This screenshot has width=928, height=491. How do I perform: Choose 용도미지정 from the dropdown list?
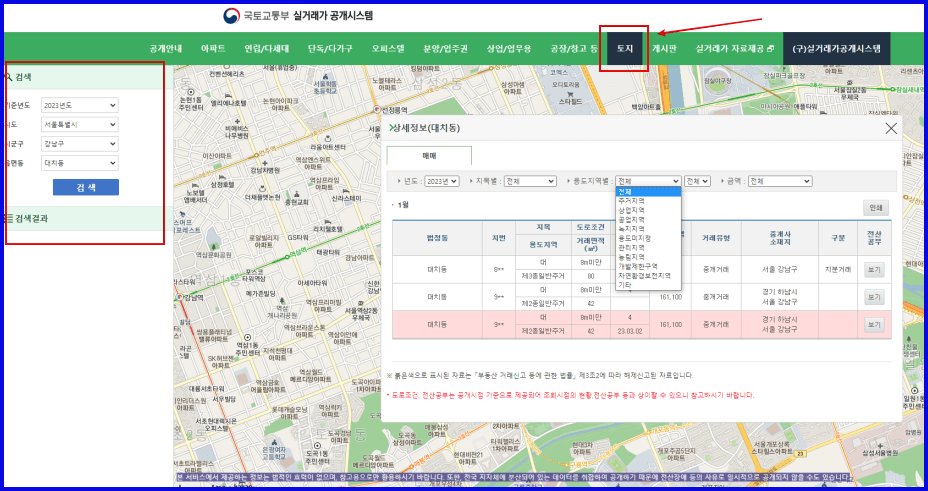(649, 238)
